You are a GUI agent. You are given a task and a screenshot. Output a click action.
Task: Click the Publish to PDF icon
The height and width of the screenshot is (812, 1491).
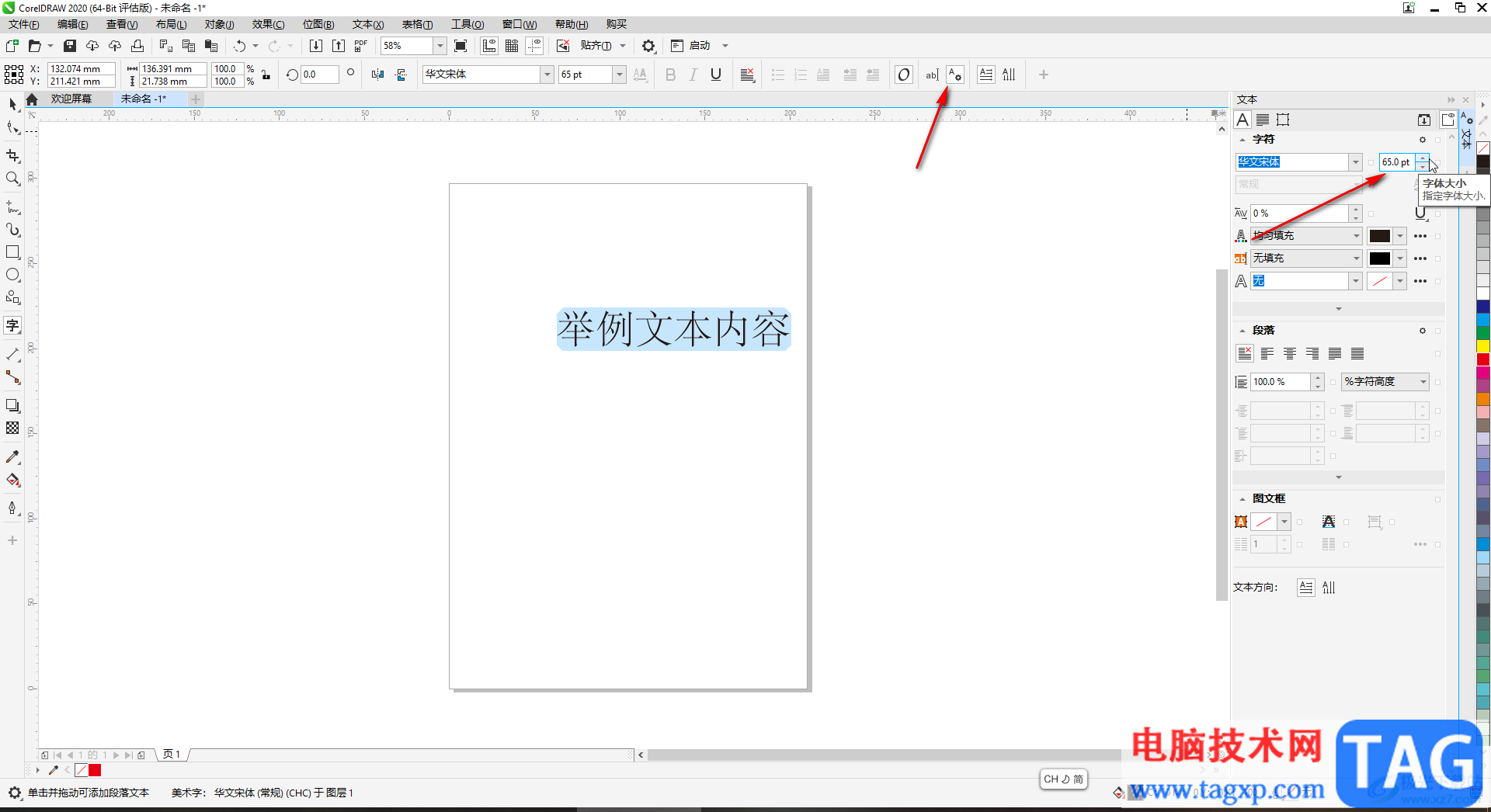click(x=360, y=46)
